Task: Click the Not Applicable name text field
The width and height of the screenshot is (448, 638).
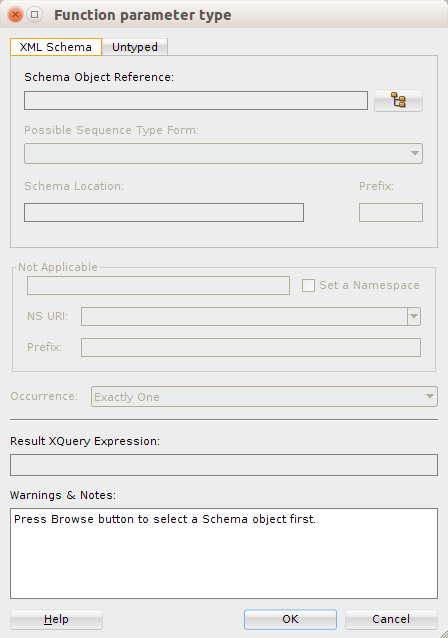Action: [x=158, y=285]
